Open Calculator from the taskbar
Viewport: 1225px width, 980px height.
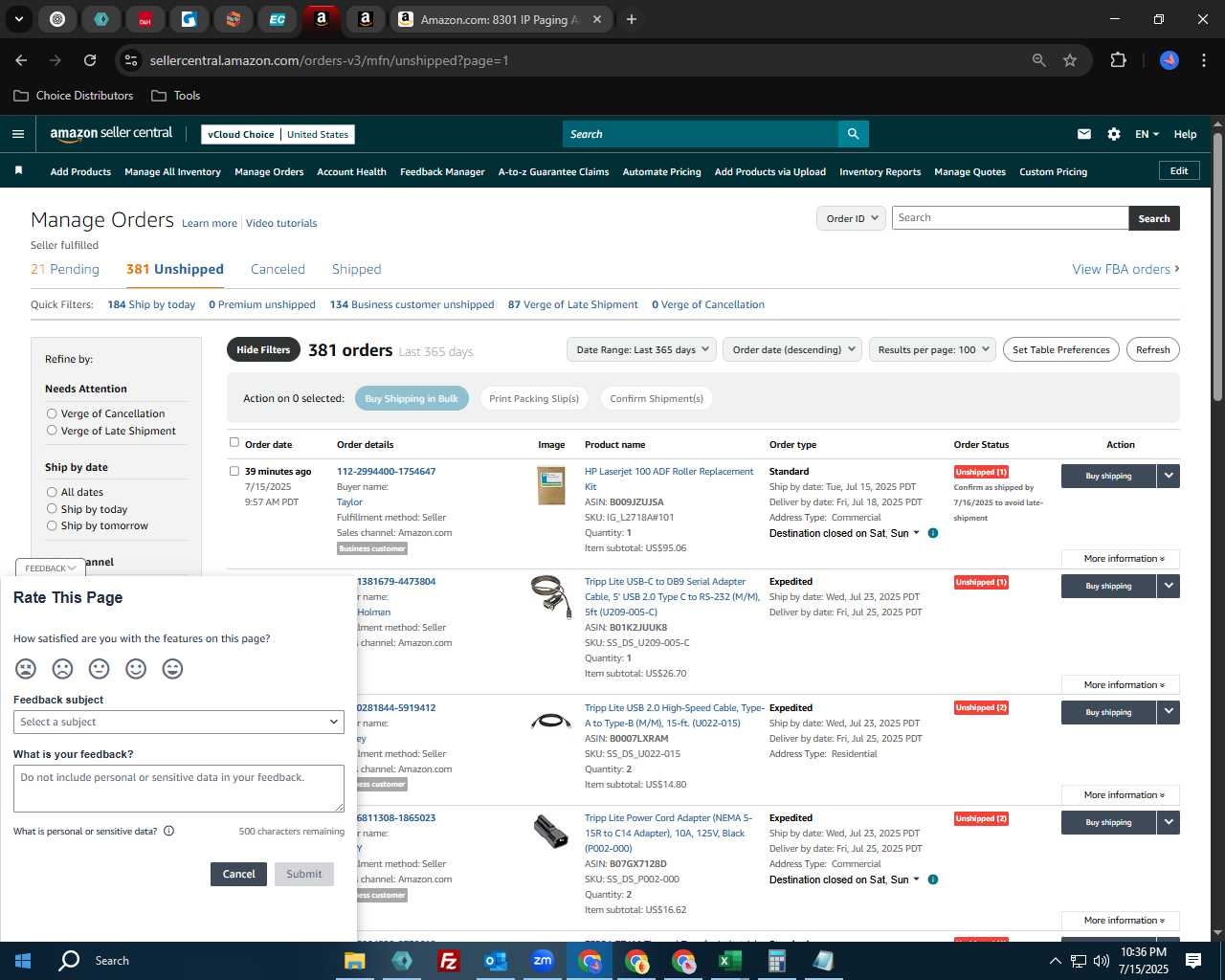click(x=776, y=961)
